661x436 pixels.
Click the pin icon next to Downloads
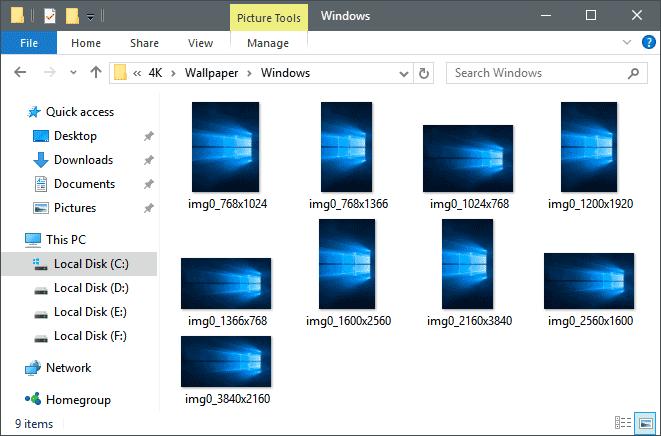point(148,160)
